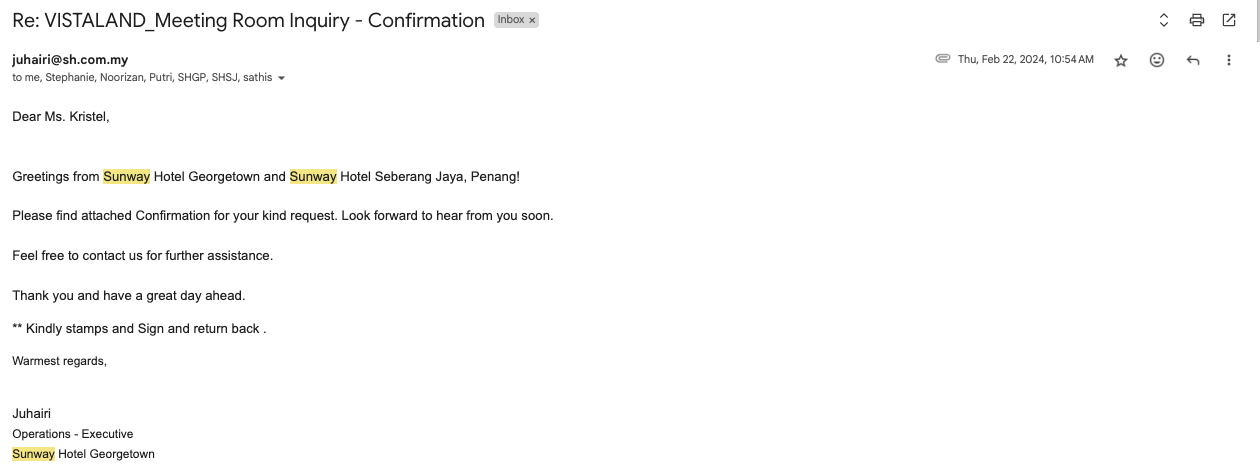Click the Inbox label tag

click(x=511, y=20)
